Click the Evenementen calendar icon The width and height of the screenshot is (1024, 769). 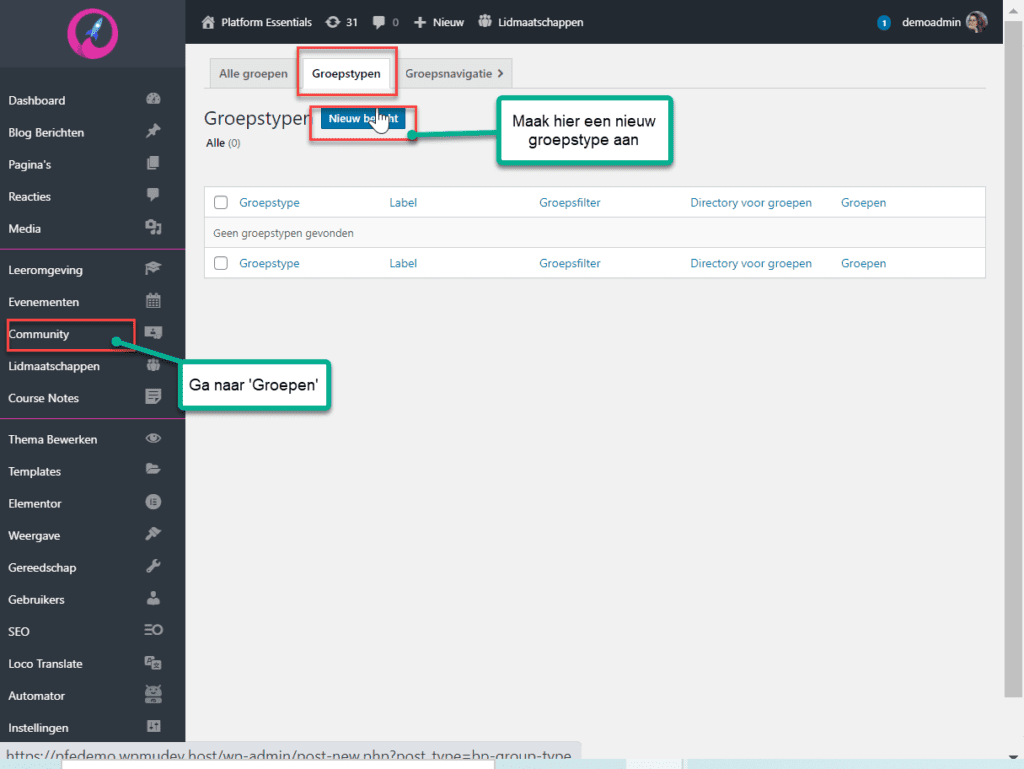point(153,301)
